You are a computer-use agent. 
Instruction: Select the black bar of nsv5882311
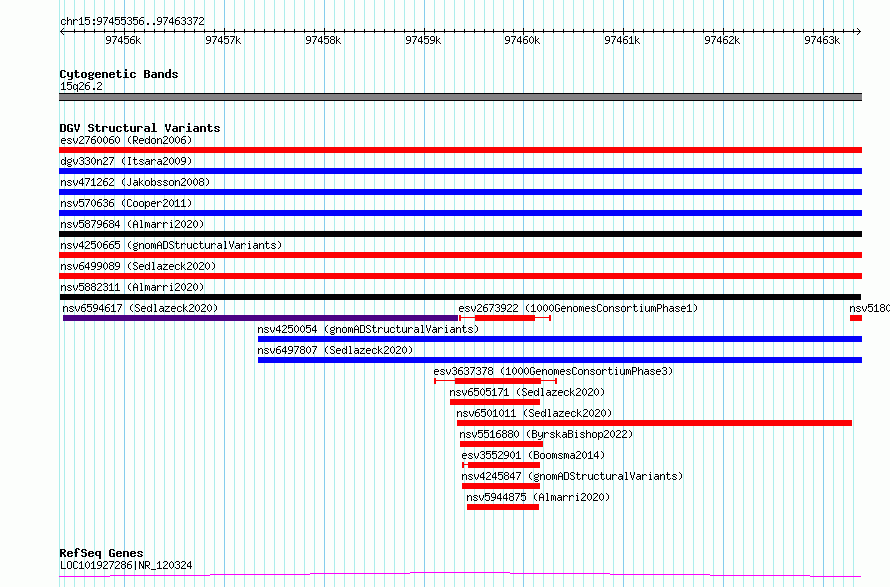460,297
